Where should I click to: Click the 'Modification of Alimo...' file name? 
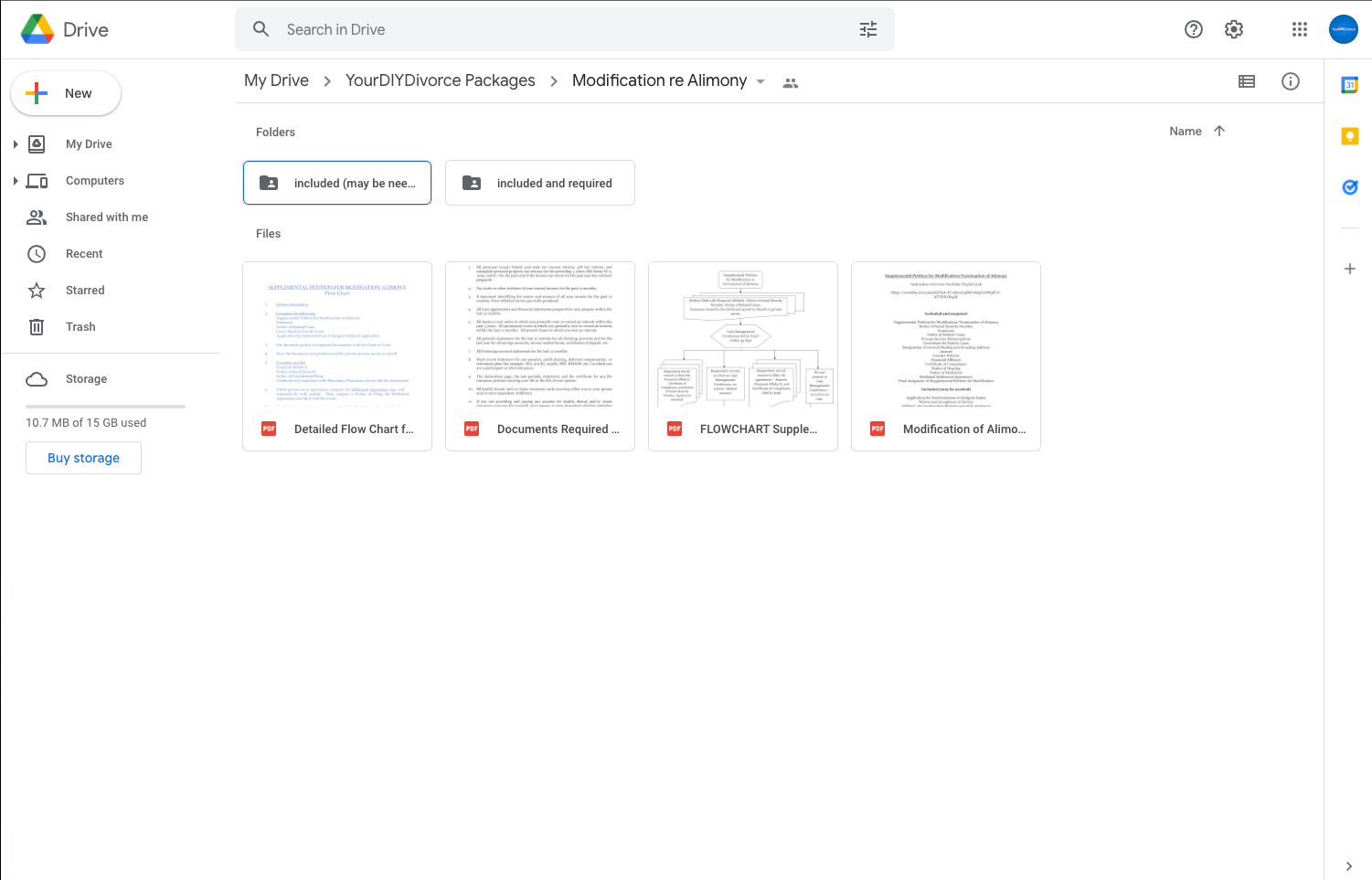[964, 429]
